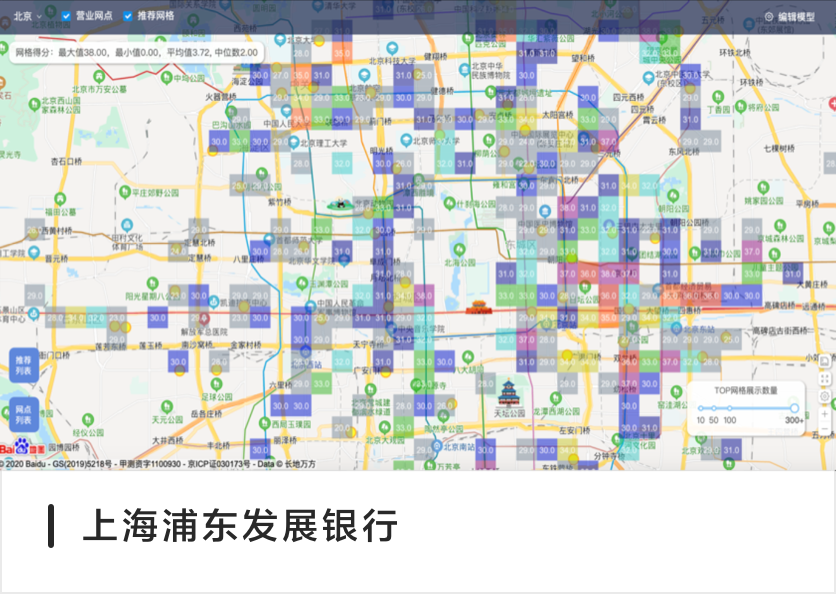Set TOP grid count slider to 10
836x594 pixels.
click(x=701, y=408)
